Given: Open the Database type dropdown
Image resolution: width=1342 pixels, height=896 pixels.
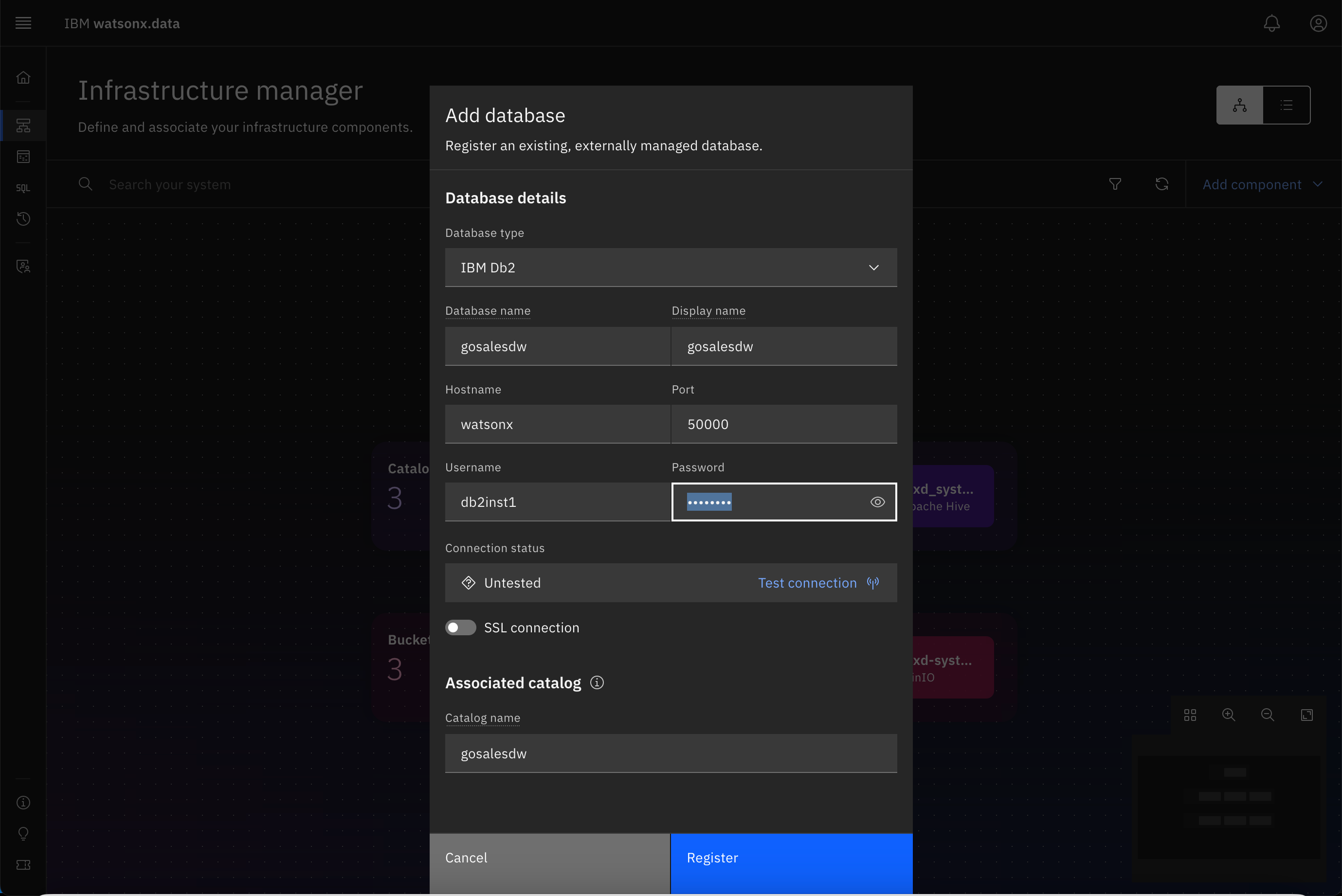Looking at the screenshot, I should pyautogui.click(x=671, y=268).
